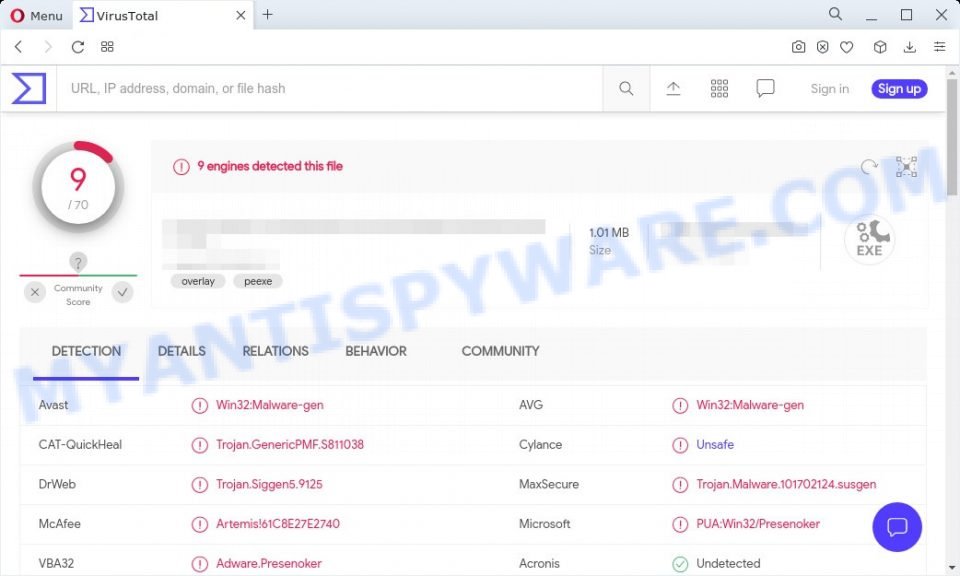Click the browser back arrow
960x576 pixels.
pos(18,47)
